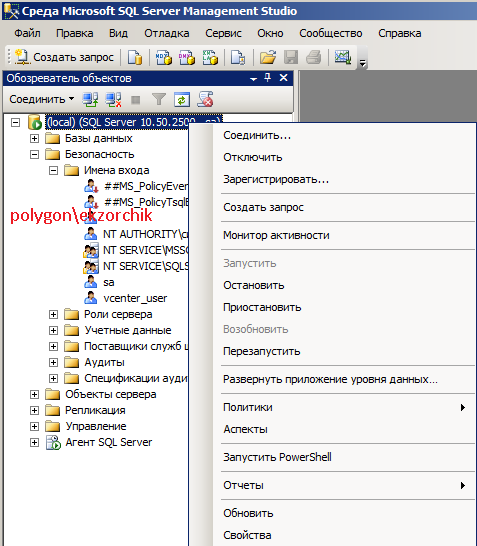Viewport: 477px width, 546px height.
Task: Select the sa login
Action: 109,282
